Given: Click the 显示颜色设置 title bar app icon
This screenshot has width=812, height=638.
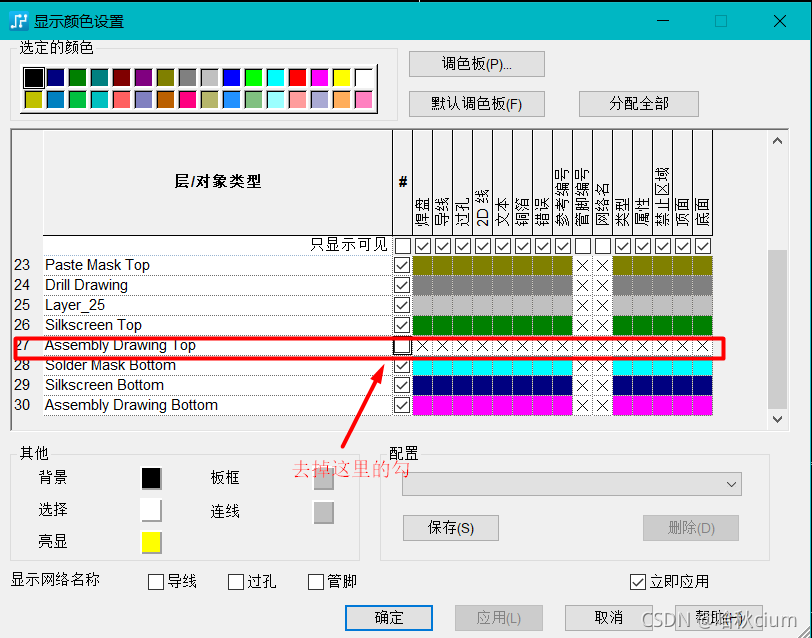Looking at the screenshot, I should pos(19,21).
